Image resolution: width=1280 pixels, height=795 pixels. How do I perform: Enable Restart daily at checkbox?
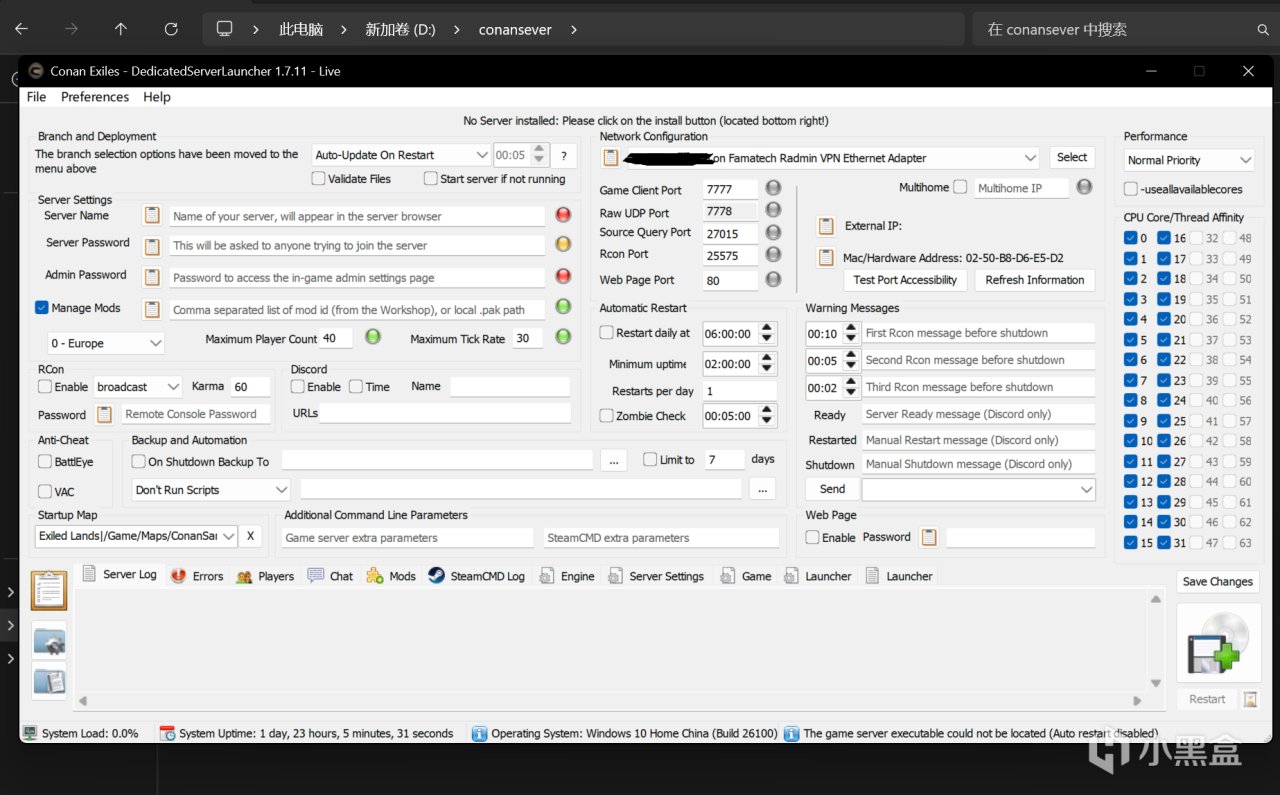coord(607,332)
